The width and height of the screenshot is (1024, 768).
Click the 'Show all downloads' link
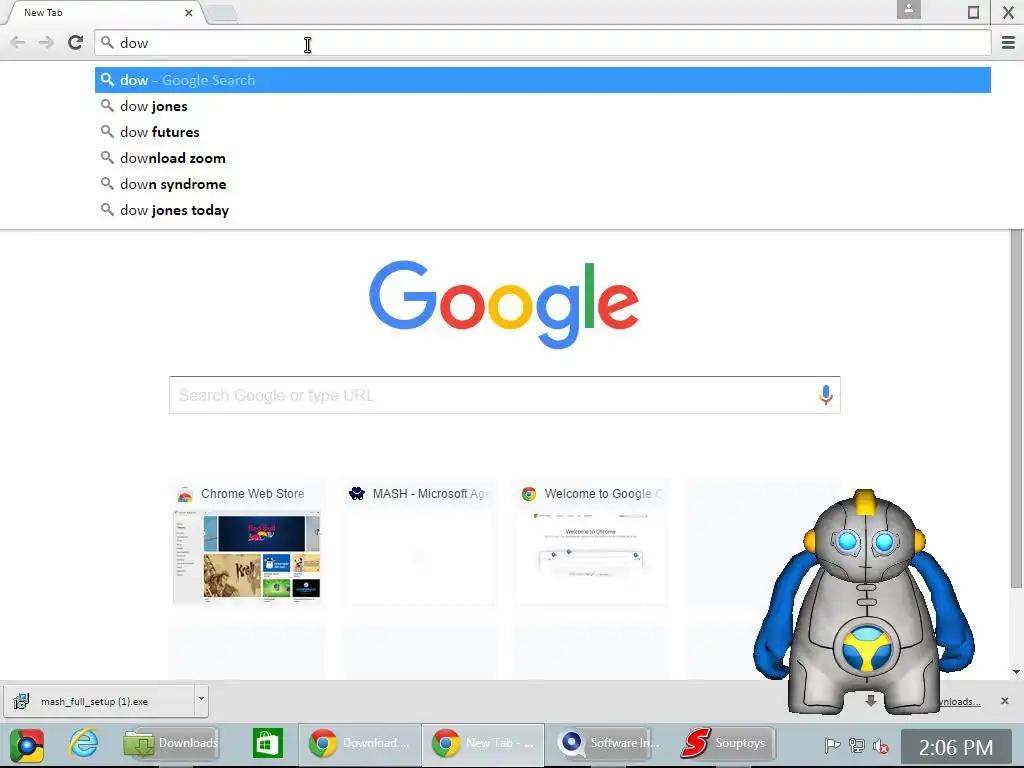[x=959, y=702]
